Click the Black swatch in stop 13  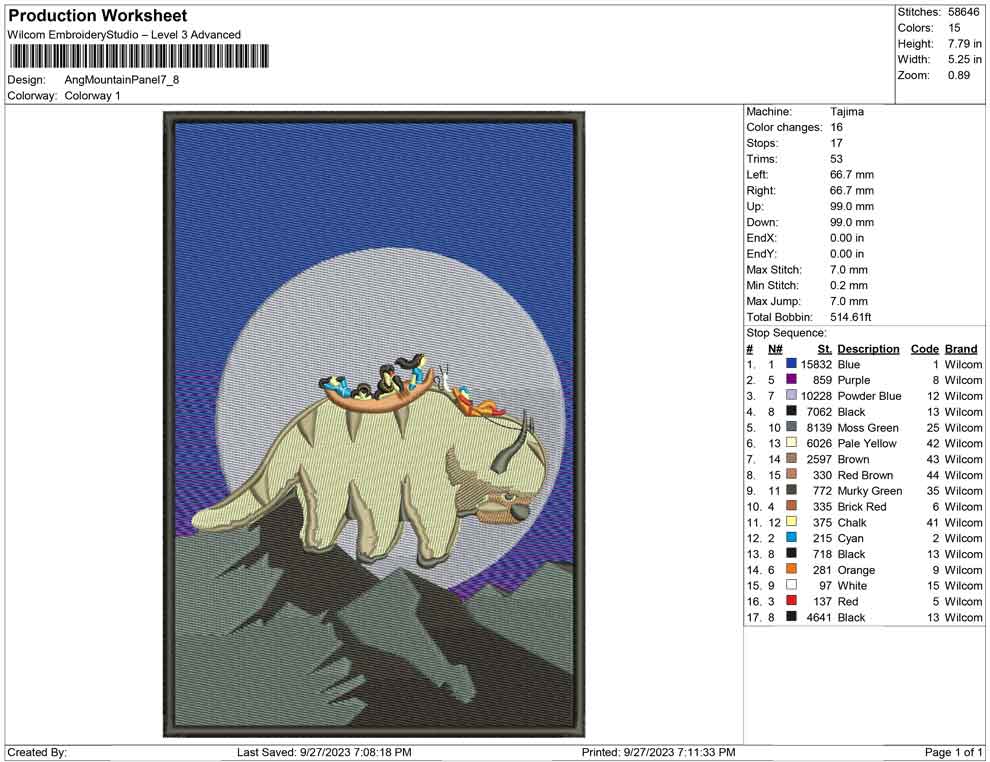point(791,553)
